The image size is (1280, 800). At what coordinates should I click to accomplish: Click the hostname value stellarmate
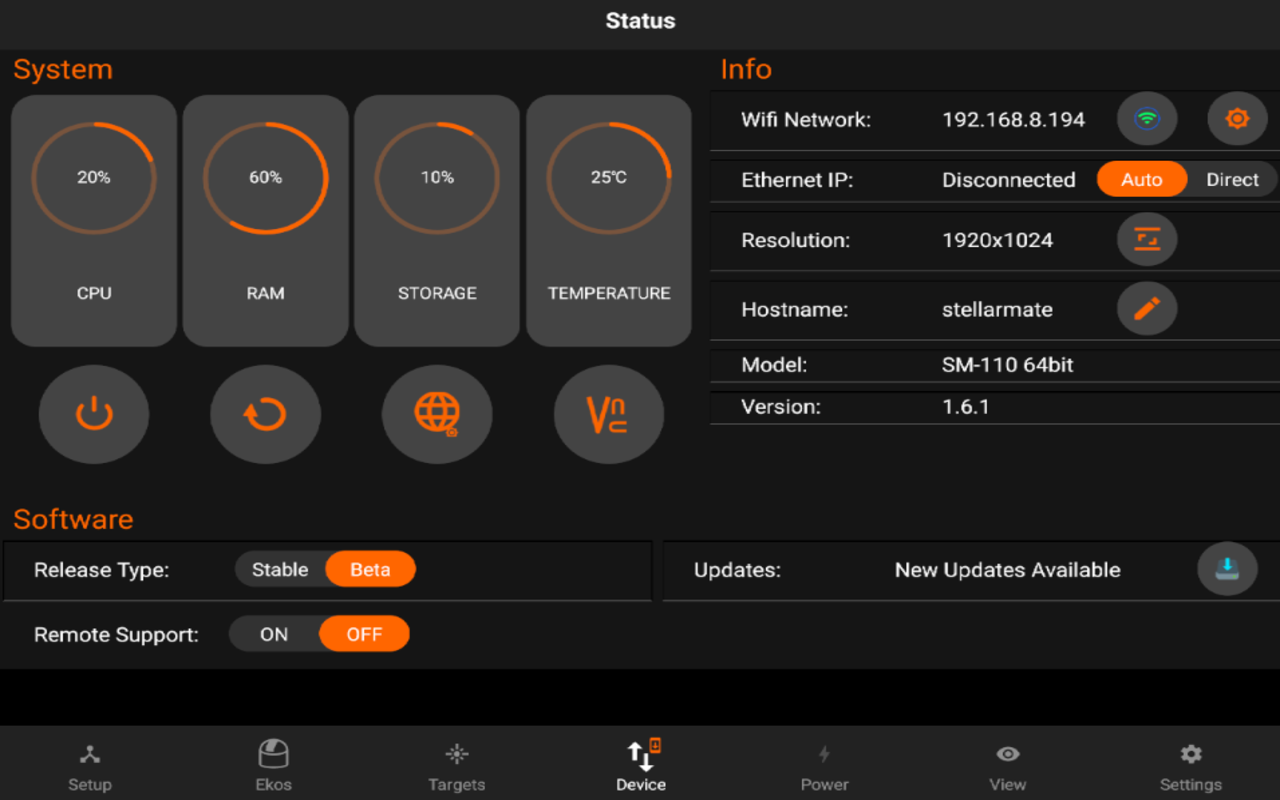point(997,309)
